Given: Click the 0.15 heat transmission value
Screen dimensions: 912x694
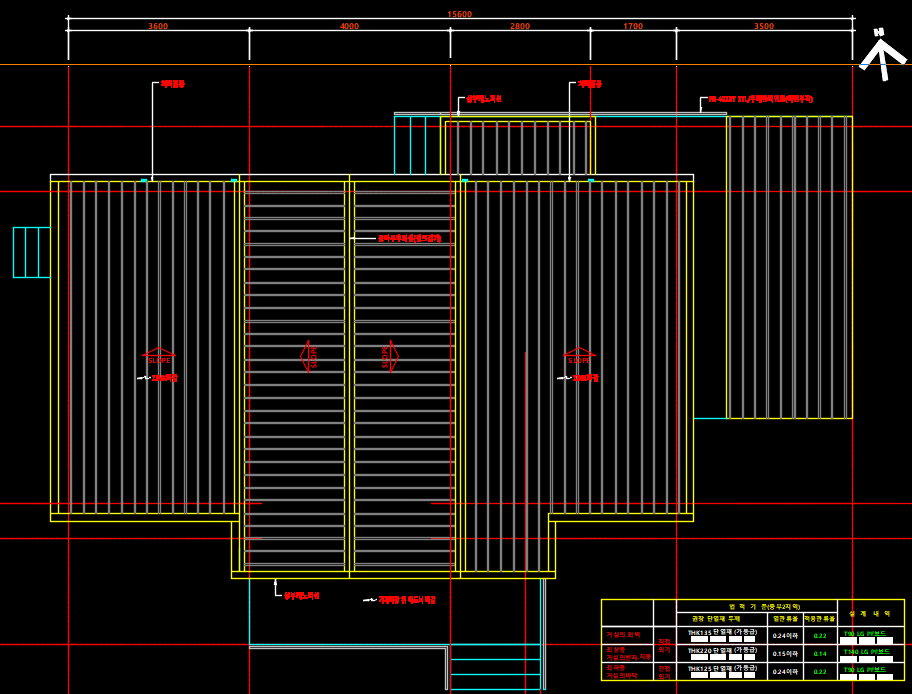Looking at the screenshot, I should tap(784, 653).
